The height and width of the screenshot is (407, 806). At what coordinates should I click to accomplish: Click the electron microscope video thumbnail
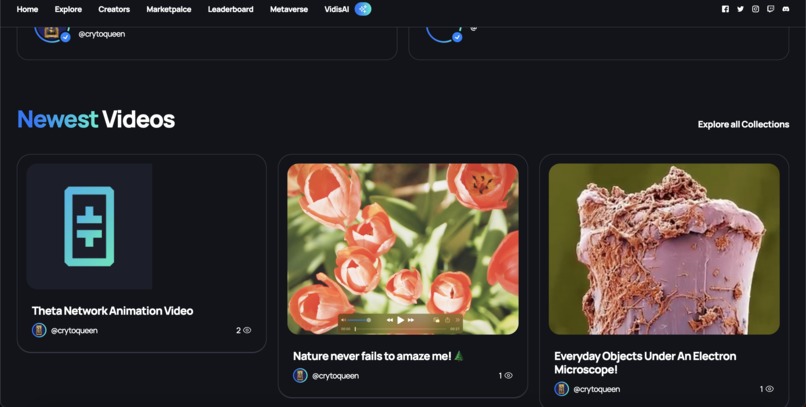click(x=664, y=249)
